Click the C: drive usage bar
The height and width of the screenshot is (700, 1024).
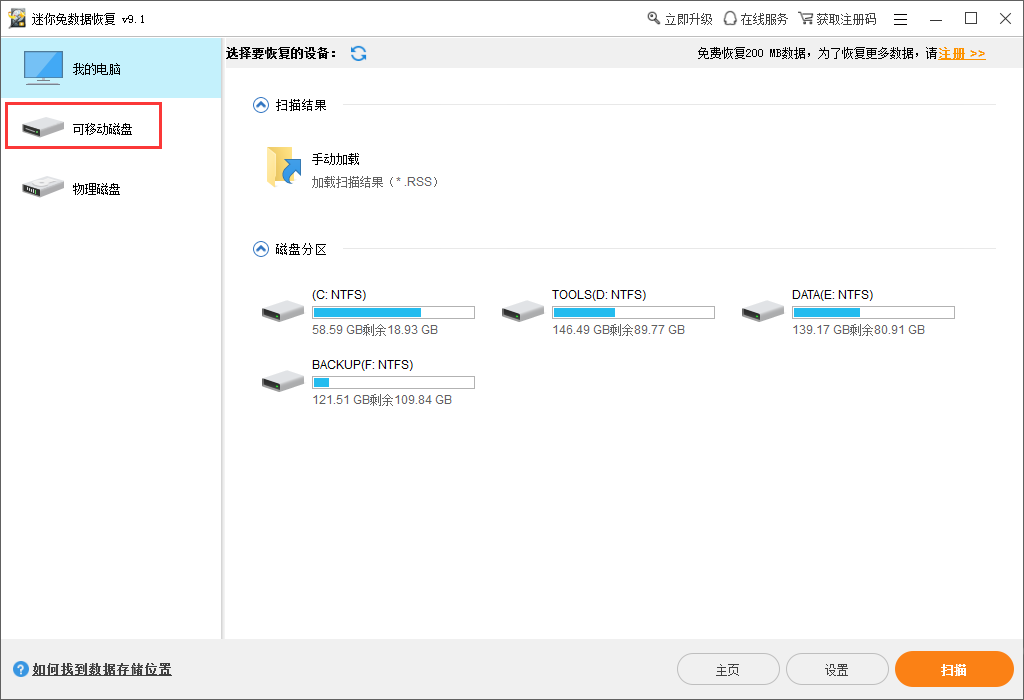393,312
